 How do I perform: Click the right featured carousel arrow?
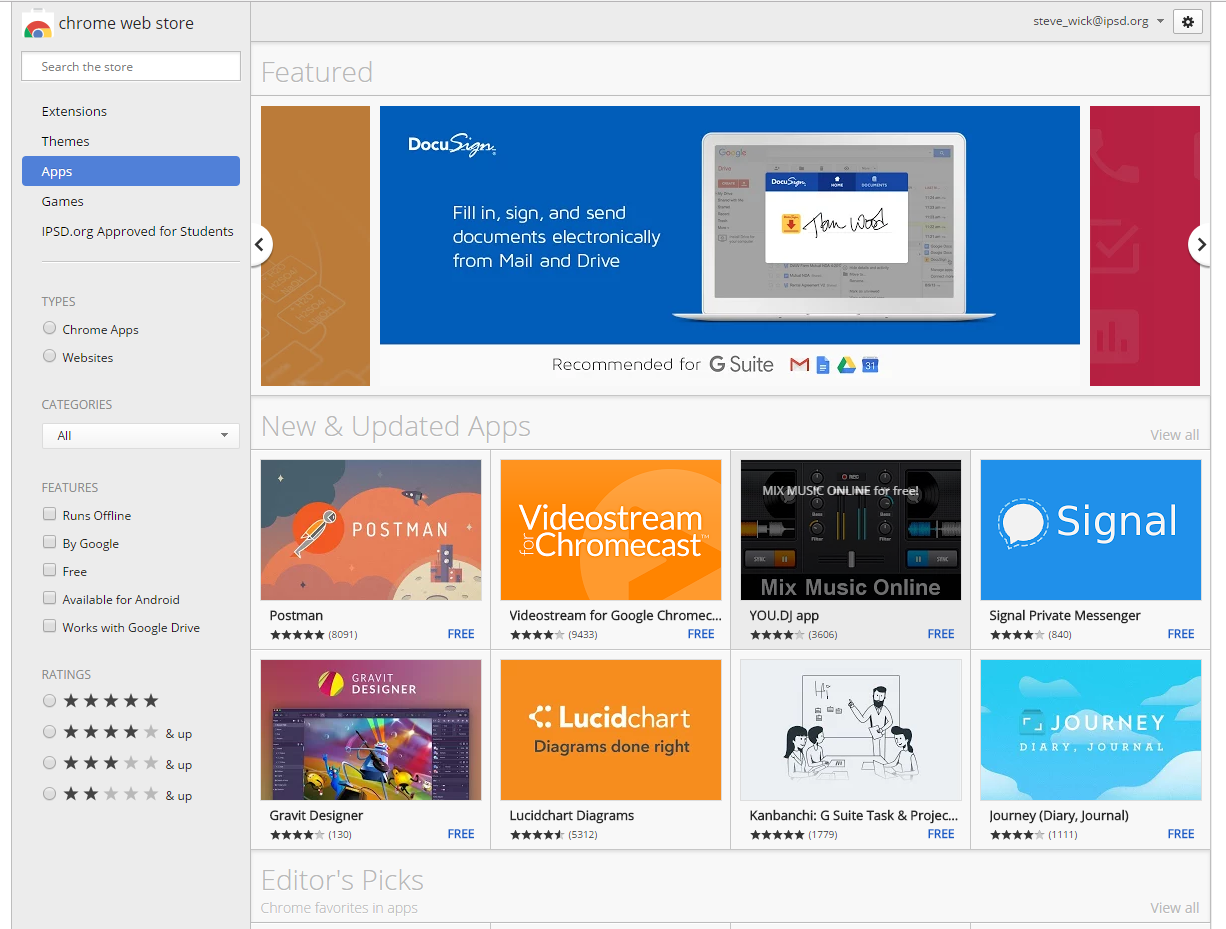click(x=1199, y=245)
